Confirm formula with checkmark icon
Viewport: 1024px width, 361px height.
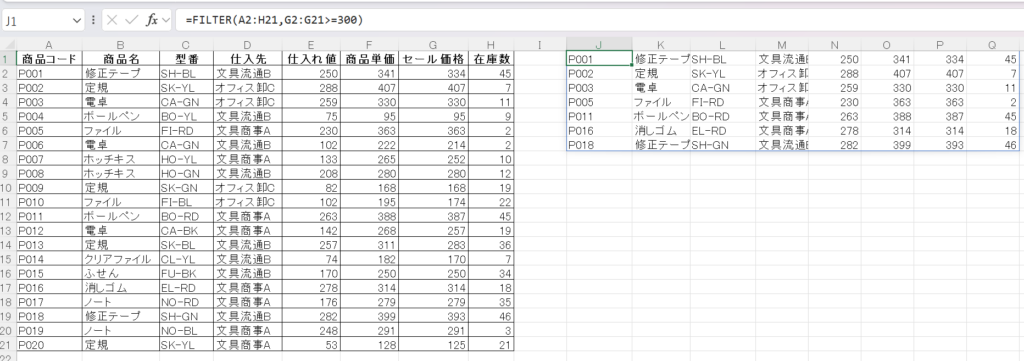click(x=132, y=20)
